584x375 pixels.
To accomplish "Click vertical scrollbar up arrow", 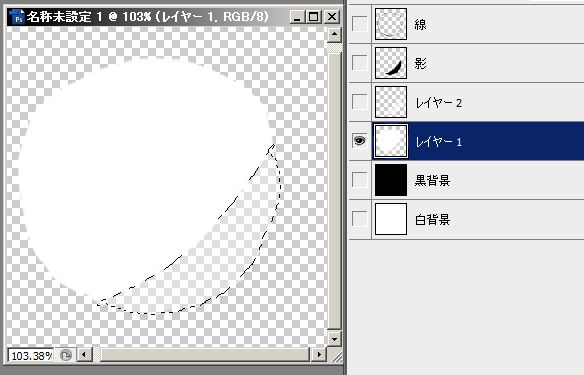I will [334, 35].
